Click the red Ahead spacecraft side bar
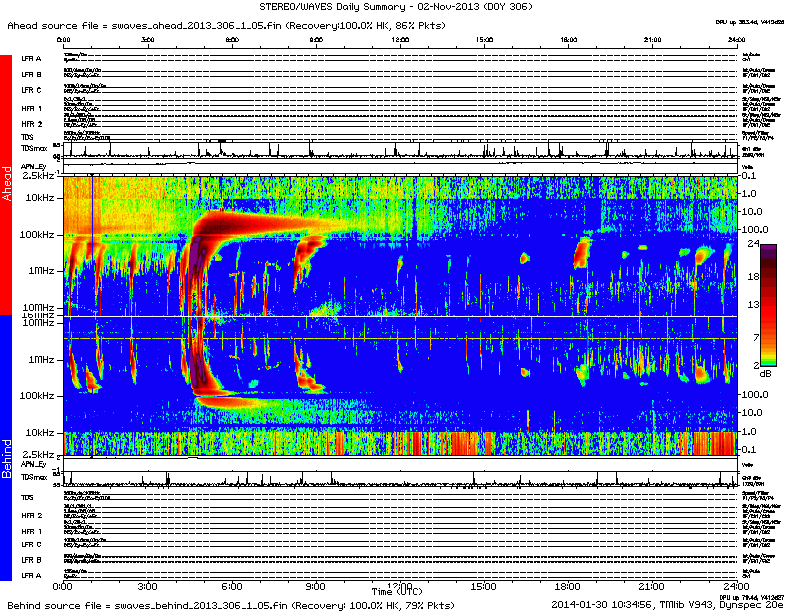792x612 pixels. (6, 185)
